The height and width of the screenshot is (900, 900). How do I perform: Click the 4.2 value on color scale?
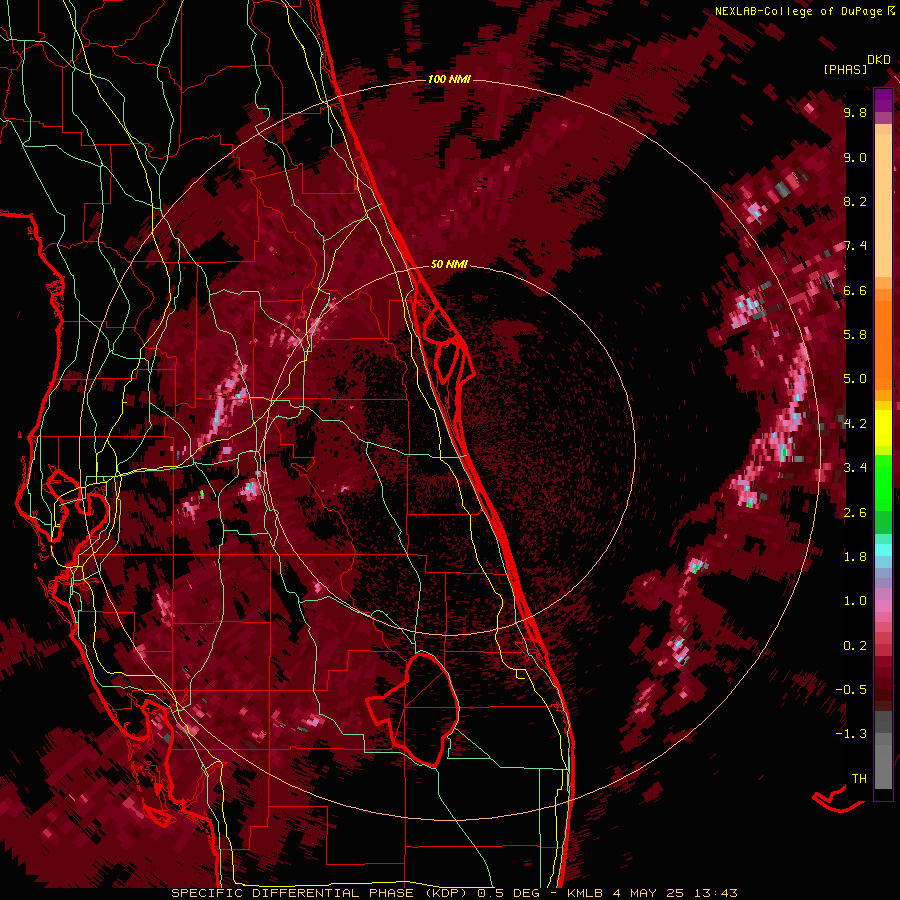click(x=855, y=424)
